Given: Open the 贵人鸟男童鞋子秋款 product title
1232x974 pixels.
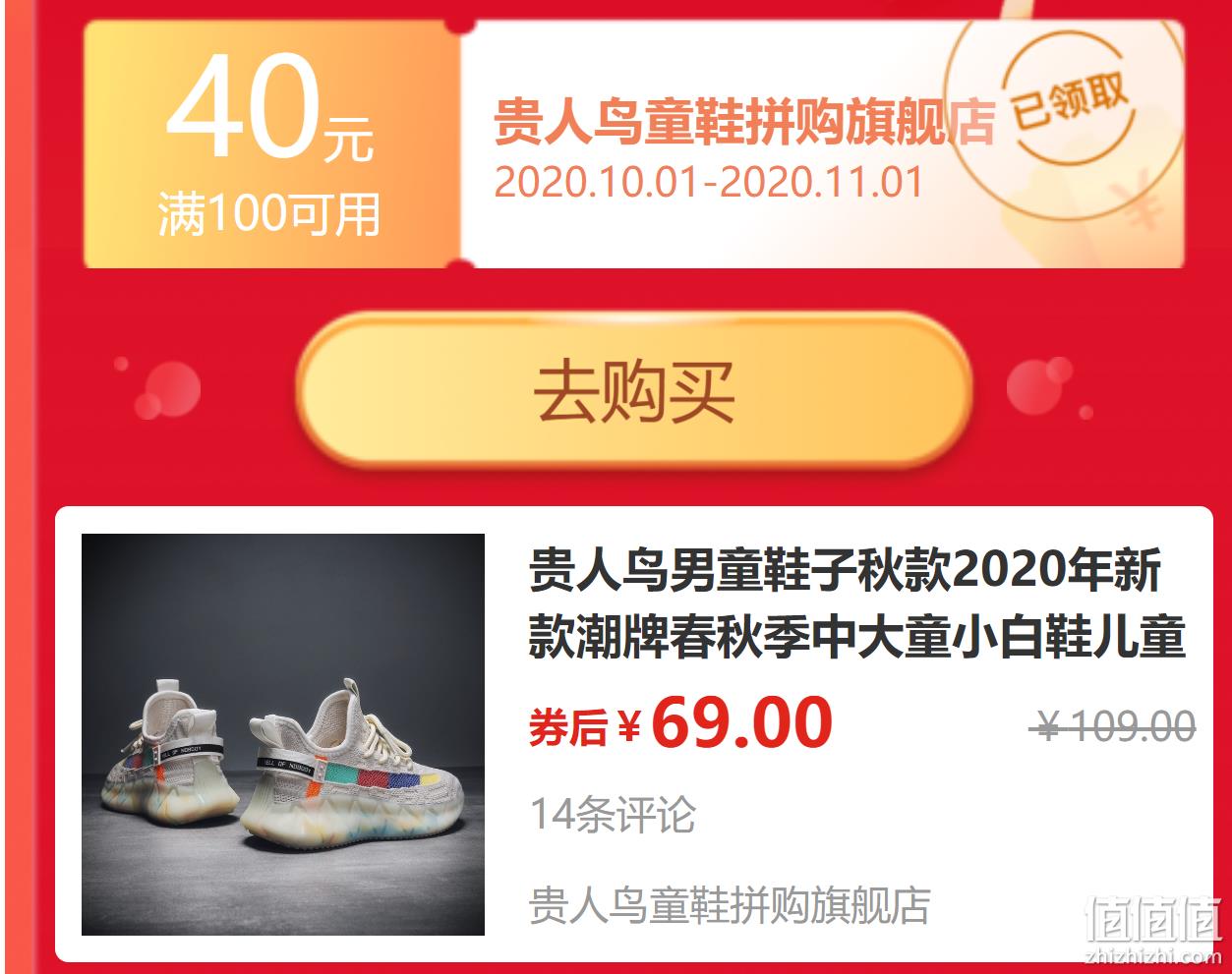Looking at the screenshot, I should (856, 603).
